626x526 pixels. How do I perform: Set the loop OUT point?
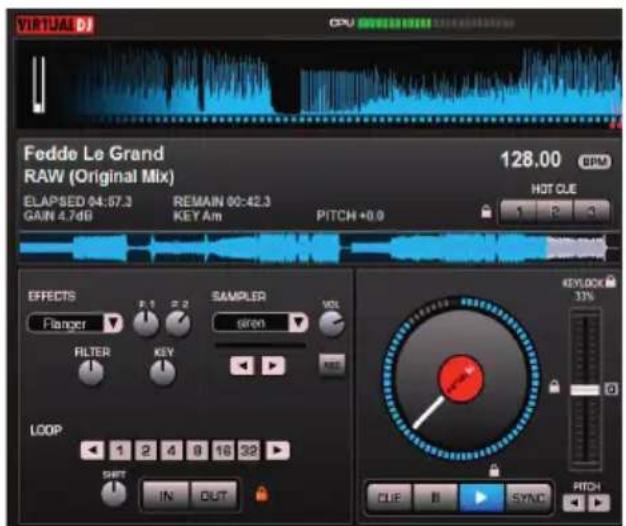tap(214, 496)
